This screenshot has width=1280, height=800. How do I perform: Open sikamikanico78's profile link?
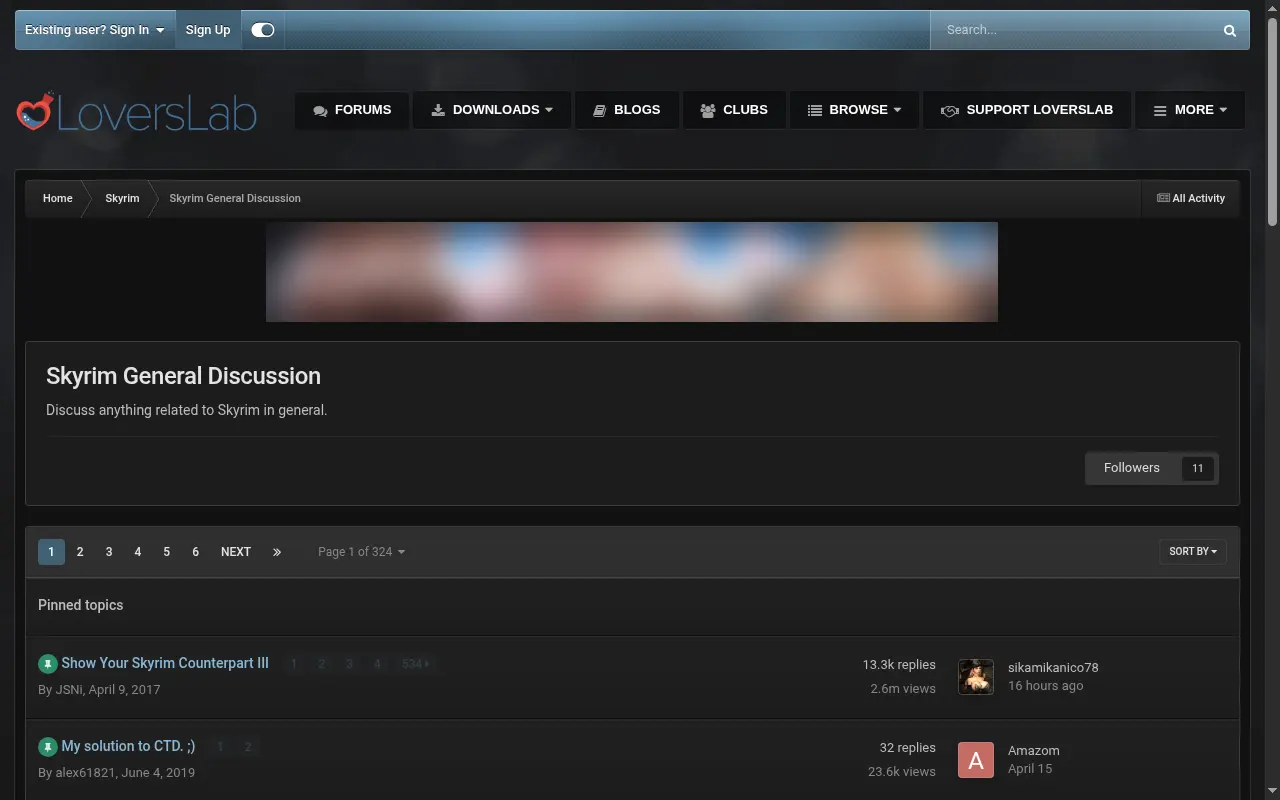[x=1053, y=667]
